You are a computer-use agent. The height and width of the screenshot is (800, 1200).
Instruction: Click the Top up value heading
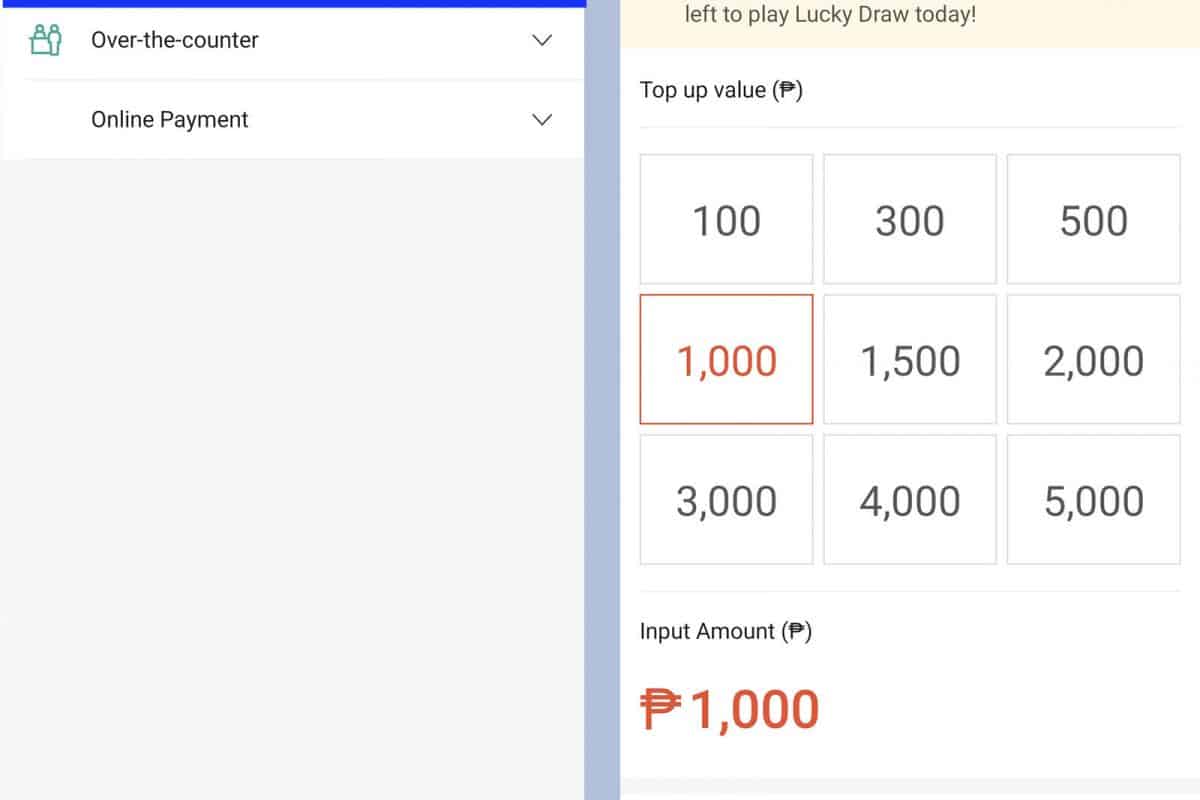coord(721,90)
